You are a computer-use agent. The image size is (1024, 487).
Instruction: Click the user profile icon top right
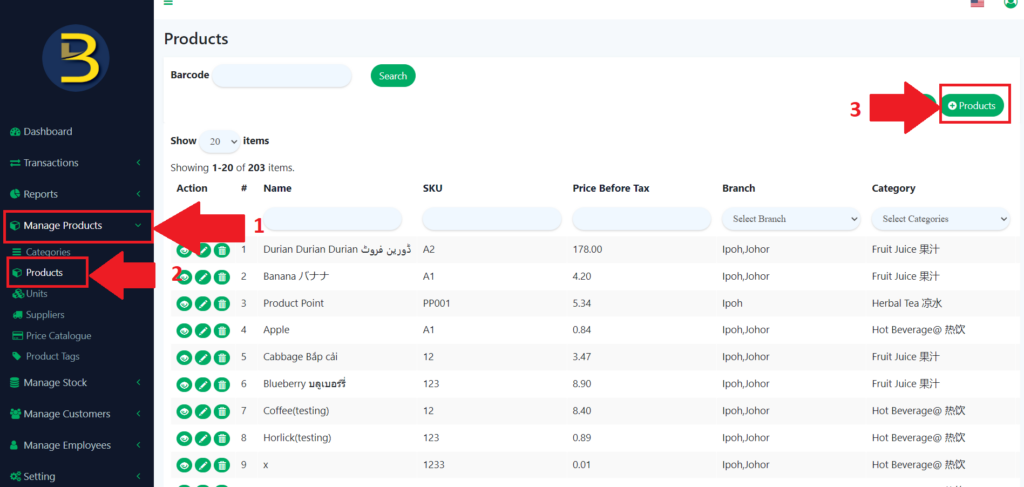(1009, 4)
